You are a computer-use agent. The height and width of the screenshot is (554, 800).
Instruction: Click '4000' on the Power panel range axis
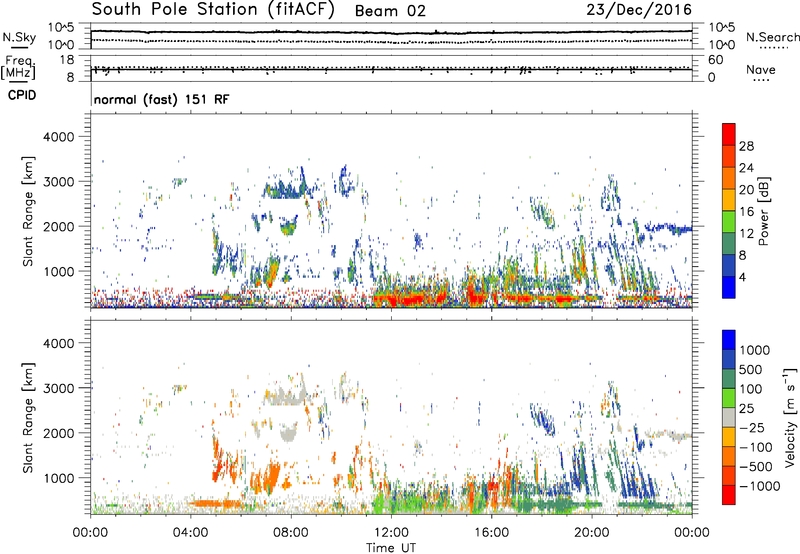pyautogui.click(x=58, y=137)
